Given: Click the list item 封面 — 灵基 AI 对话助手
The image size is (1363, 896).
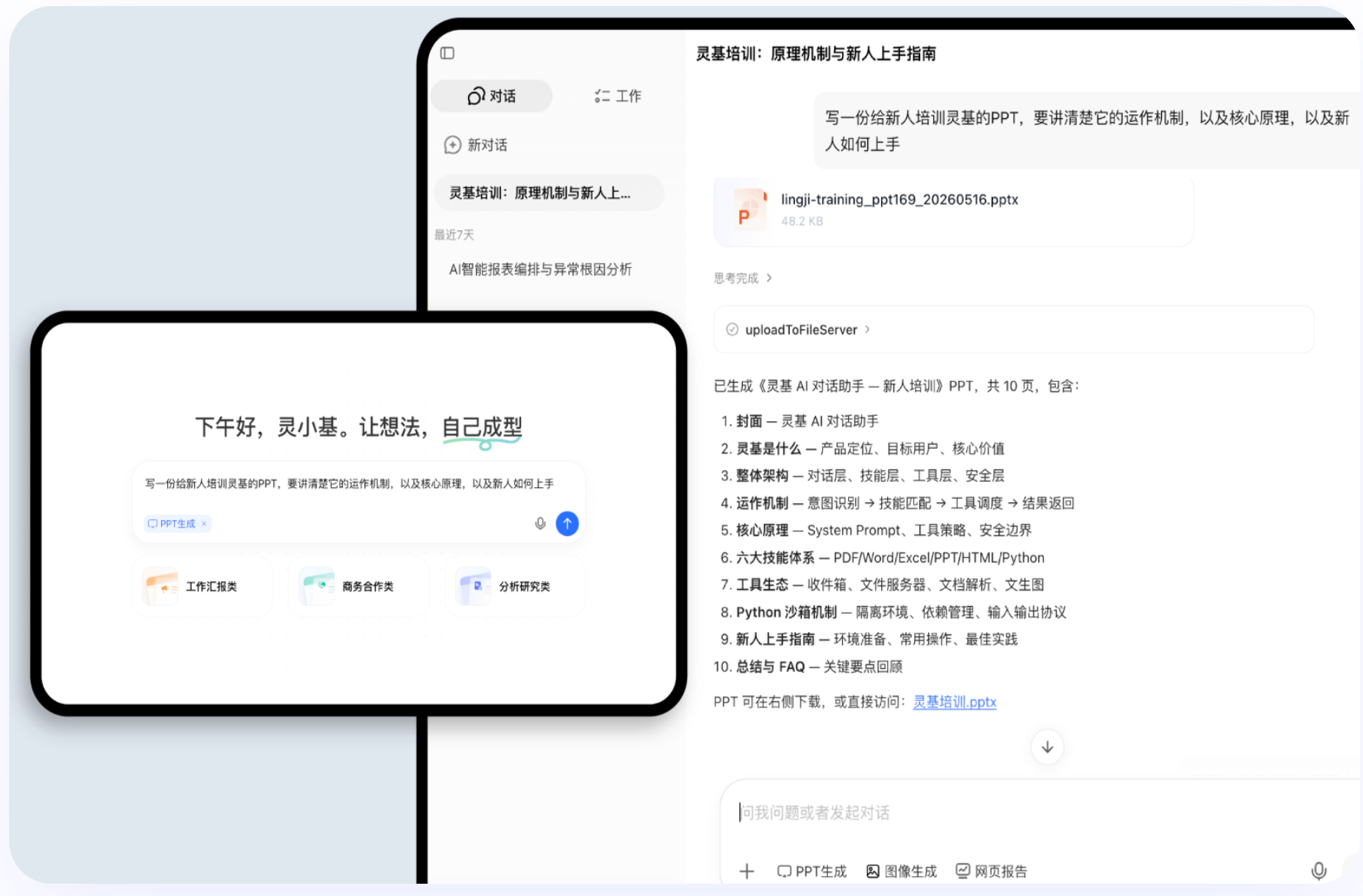Looking at the screenshot, I should [x=807, y=421].
